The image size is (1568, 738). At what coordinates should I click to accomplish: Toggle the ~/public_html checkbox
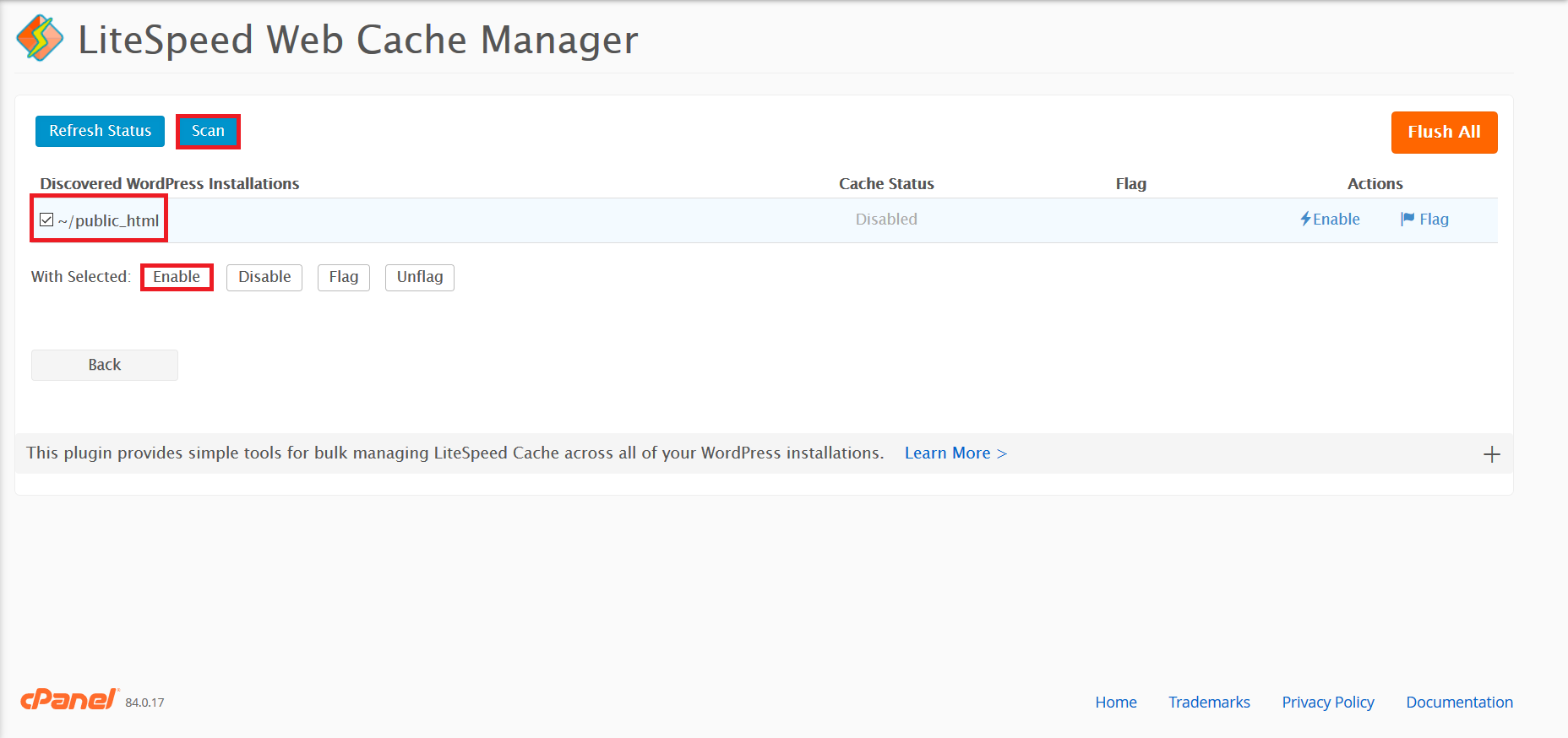(46, 220)
